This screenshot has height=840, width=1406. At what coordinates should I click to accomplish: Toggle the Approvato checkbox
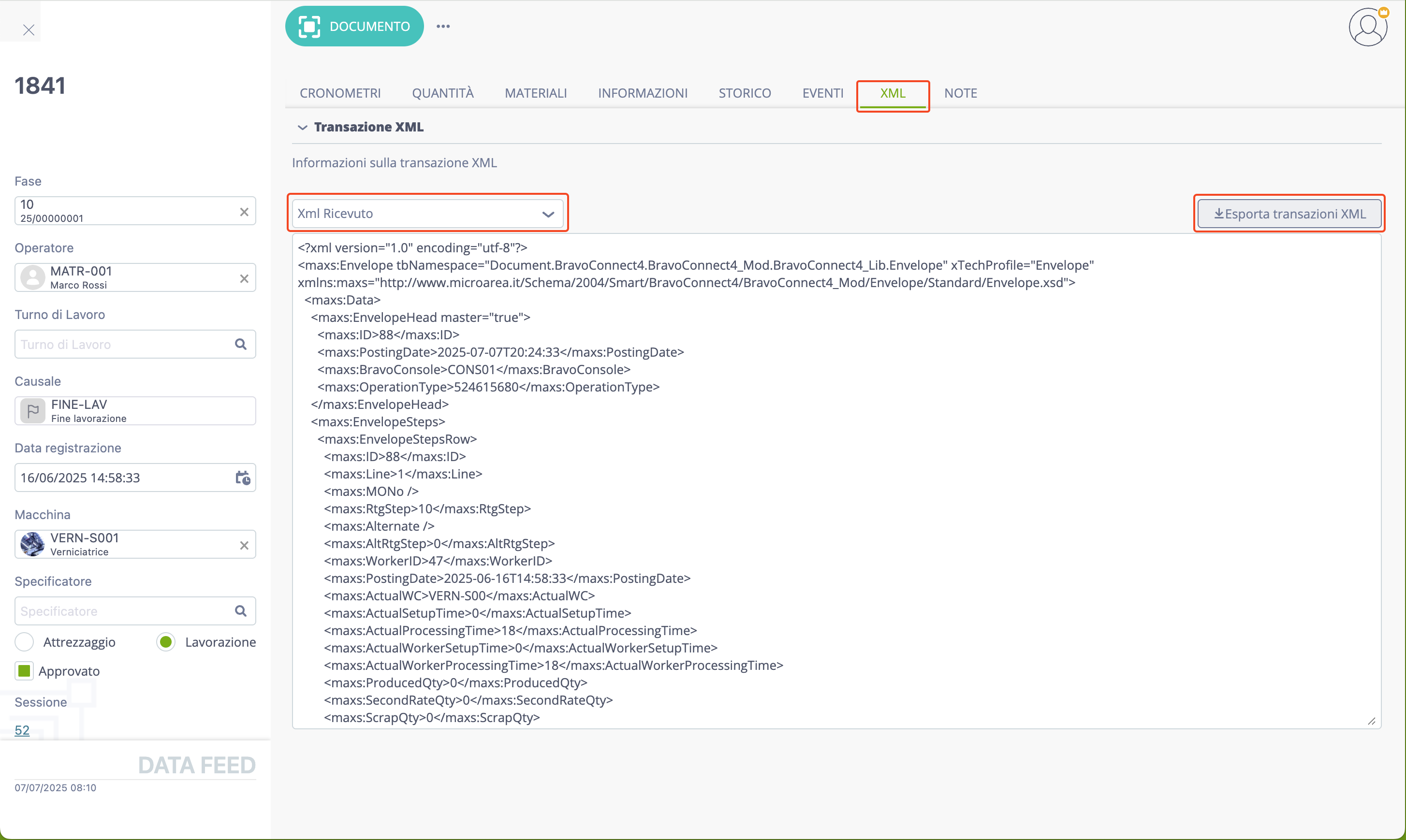tap(24, 671)
